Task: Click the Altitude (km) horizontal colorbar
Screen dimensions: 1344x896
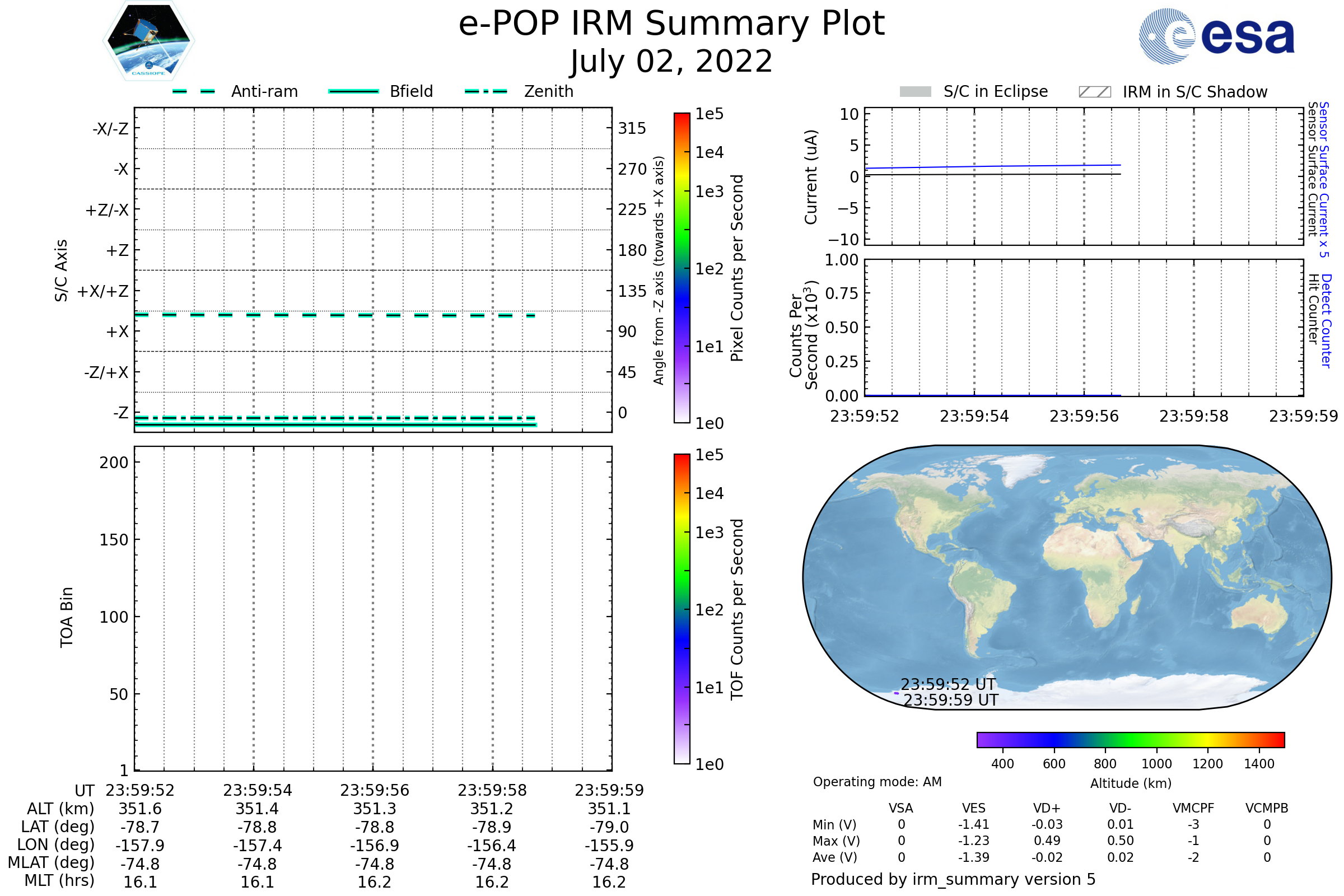Action: point(1130,739)
